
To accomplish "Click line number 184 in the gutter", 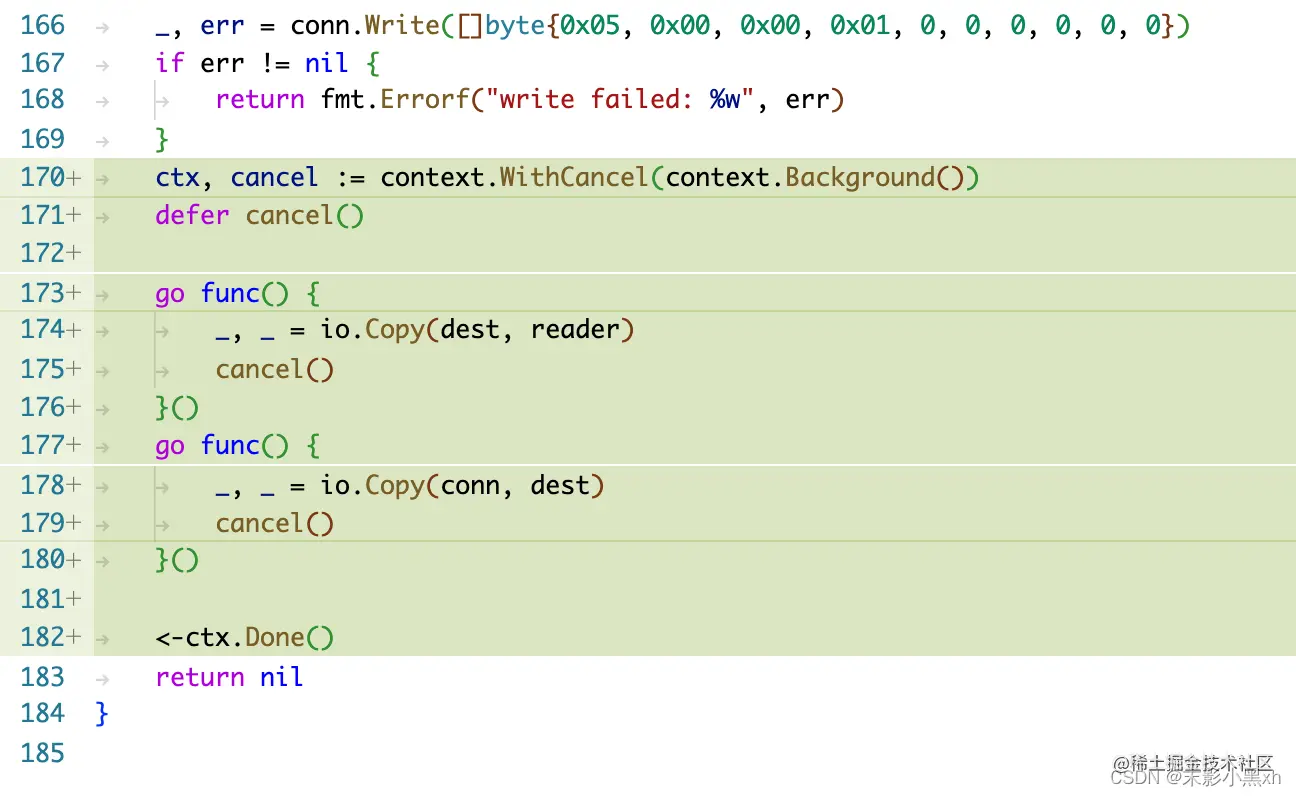I will (42, 713).
